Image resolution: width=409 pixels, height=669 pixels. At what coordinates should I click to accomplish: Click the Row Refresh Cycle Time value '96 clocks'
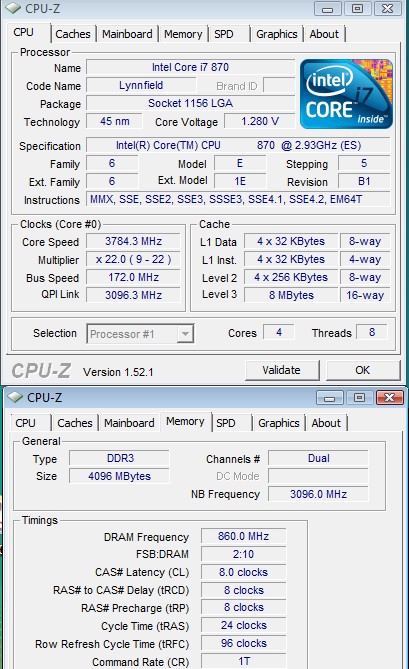click(x=244, y=643)
